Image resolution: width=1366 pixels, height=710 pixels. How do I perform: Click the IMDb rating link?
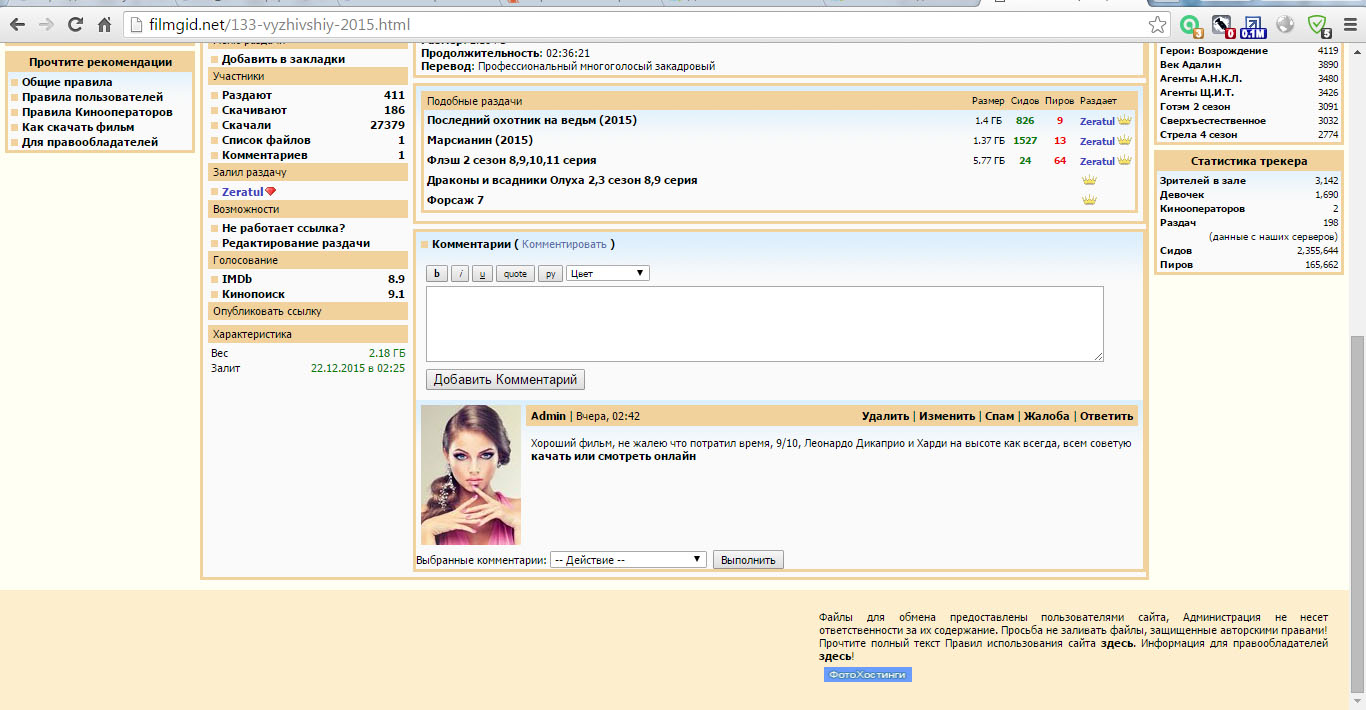coord(237,279)
